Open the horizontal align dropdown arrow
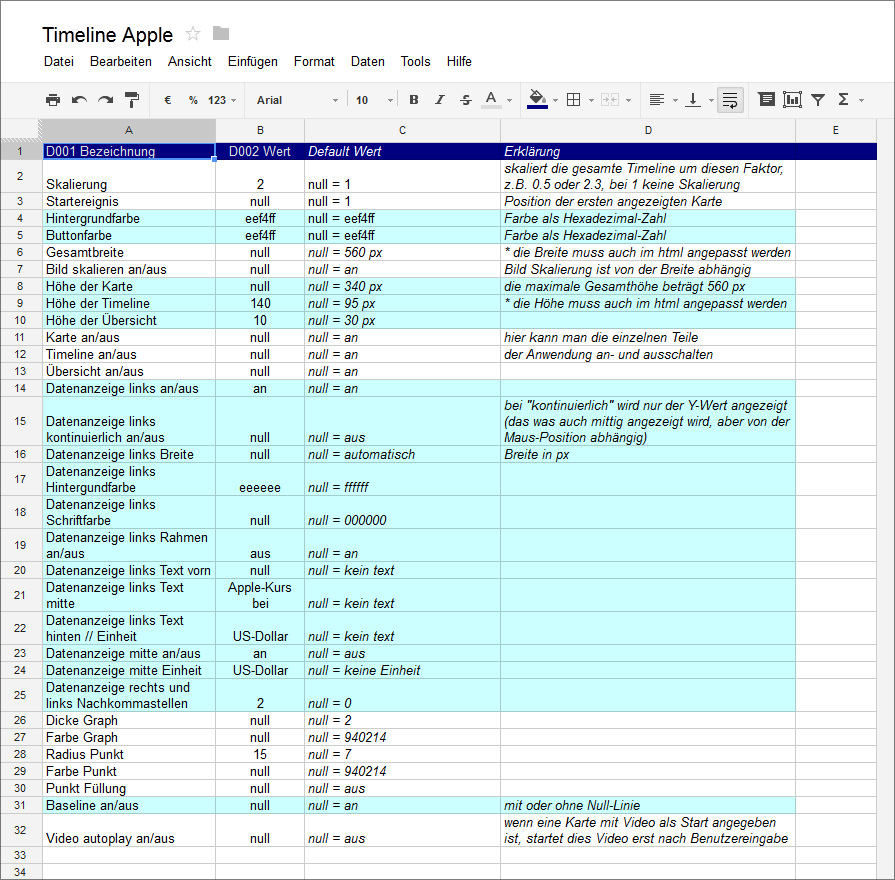The image size is (895, 880). [675, 100]
